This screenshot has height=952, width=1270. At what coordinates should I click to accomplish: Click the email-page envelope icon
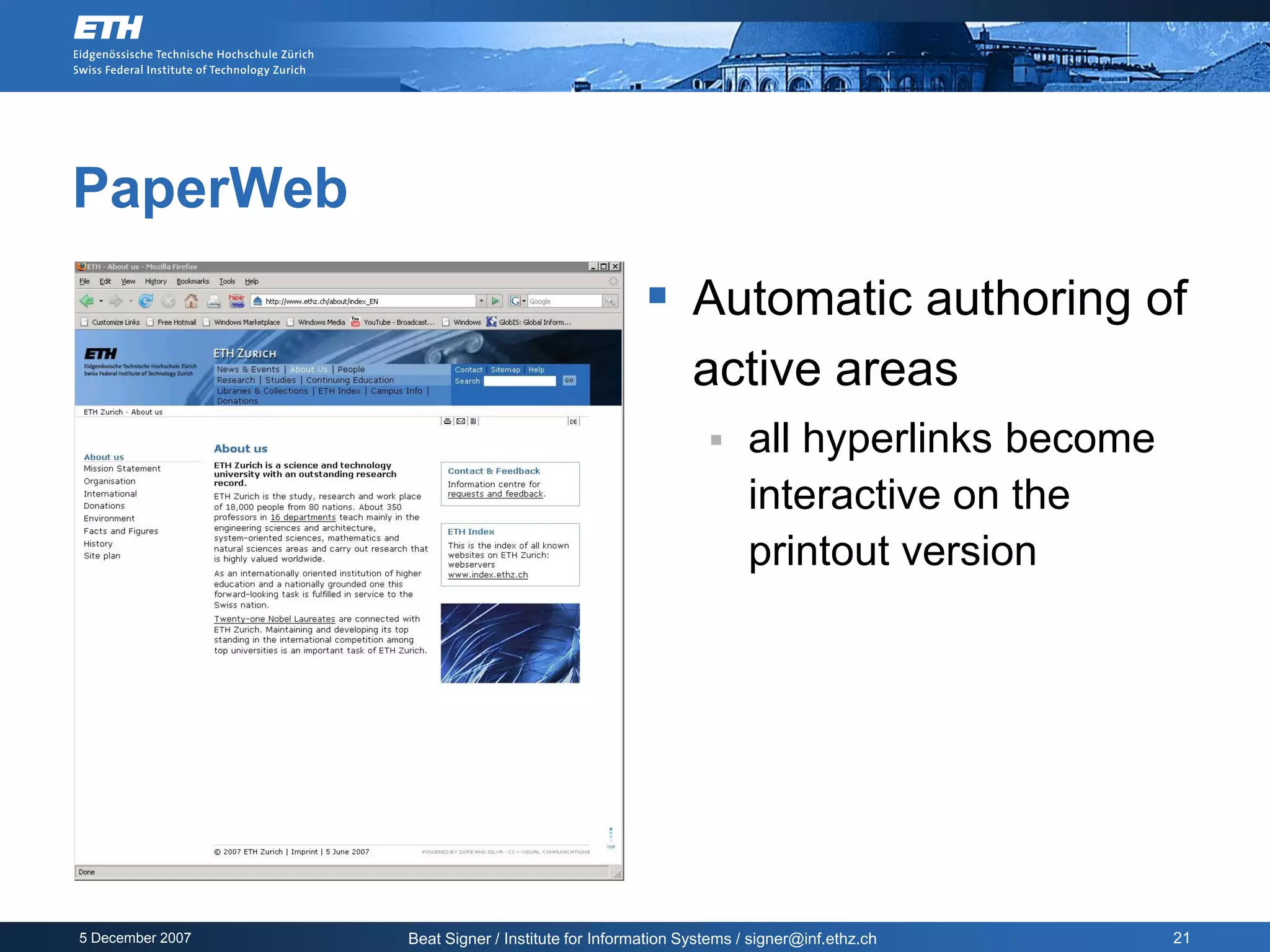coord(461,421)
